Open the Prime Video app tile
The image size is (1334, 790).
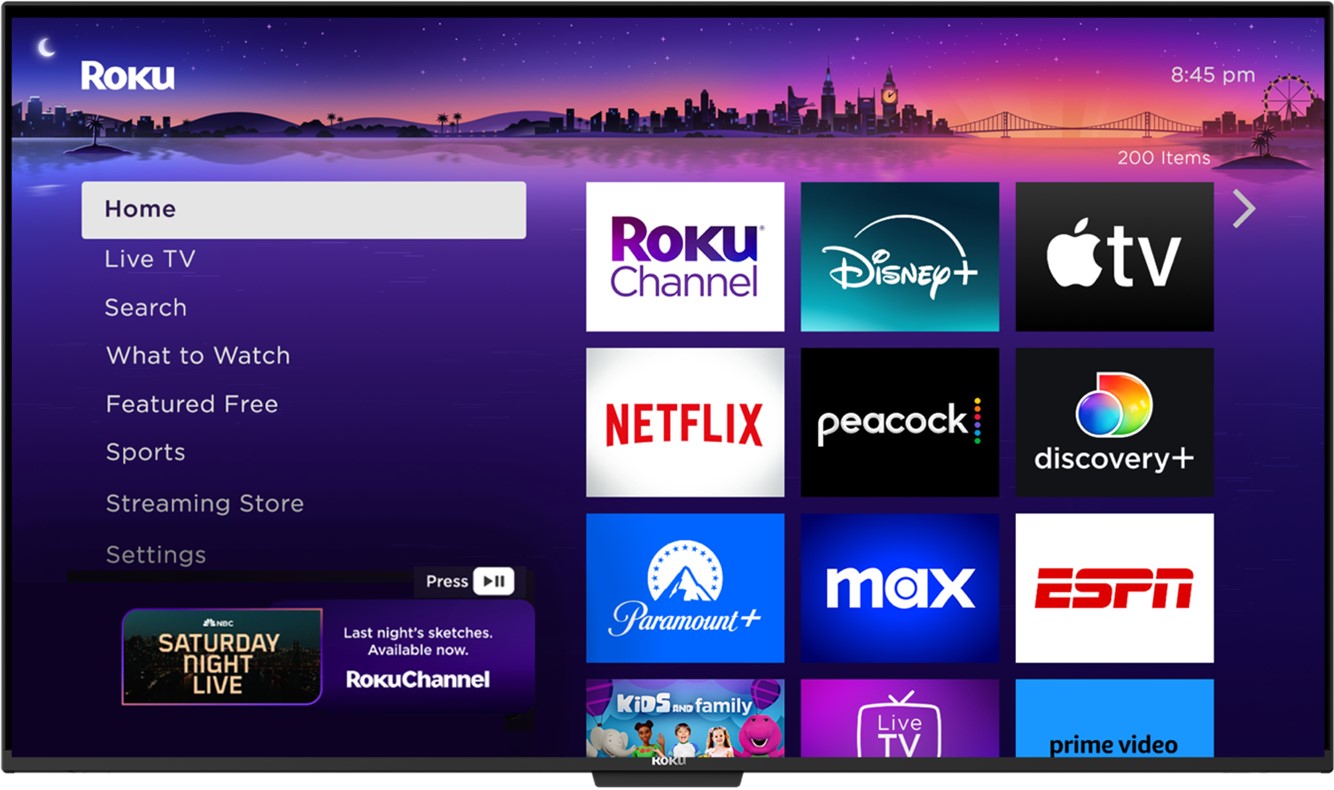pos(1114,720)
